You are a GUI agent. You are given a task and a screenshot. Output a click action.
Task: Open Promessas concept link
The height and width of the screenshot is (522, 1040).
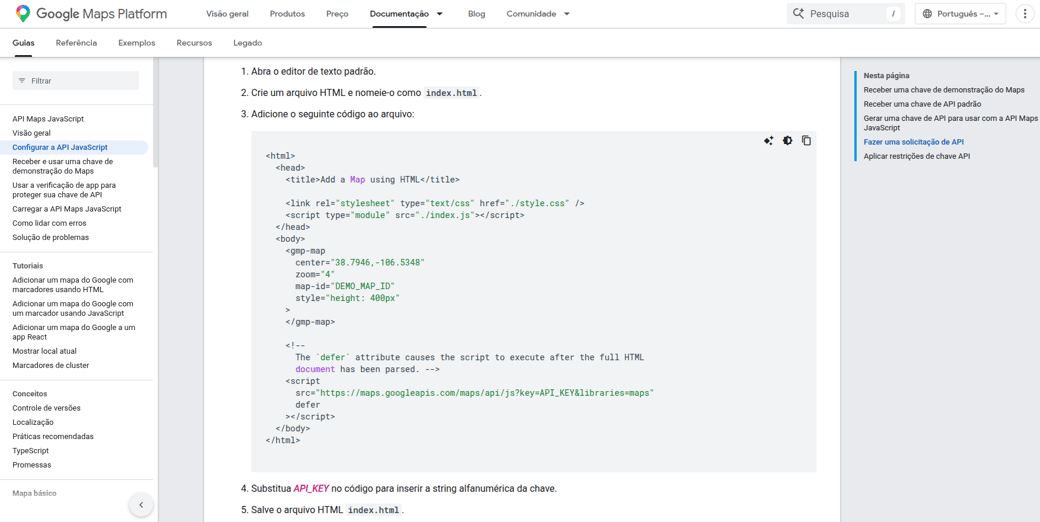point(32,465)
